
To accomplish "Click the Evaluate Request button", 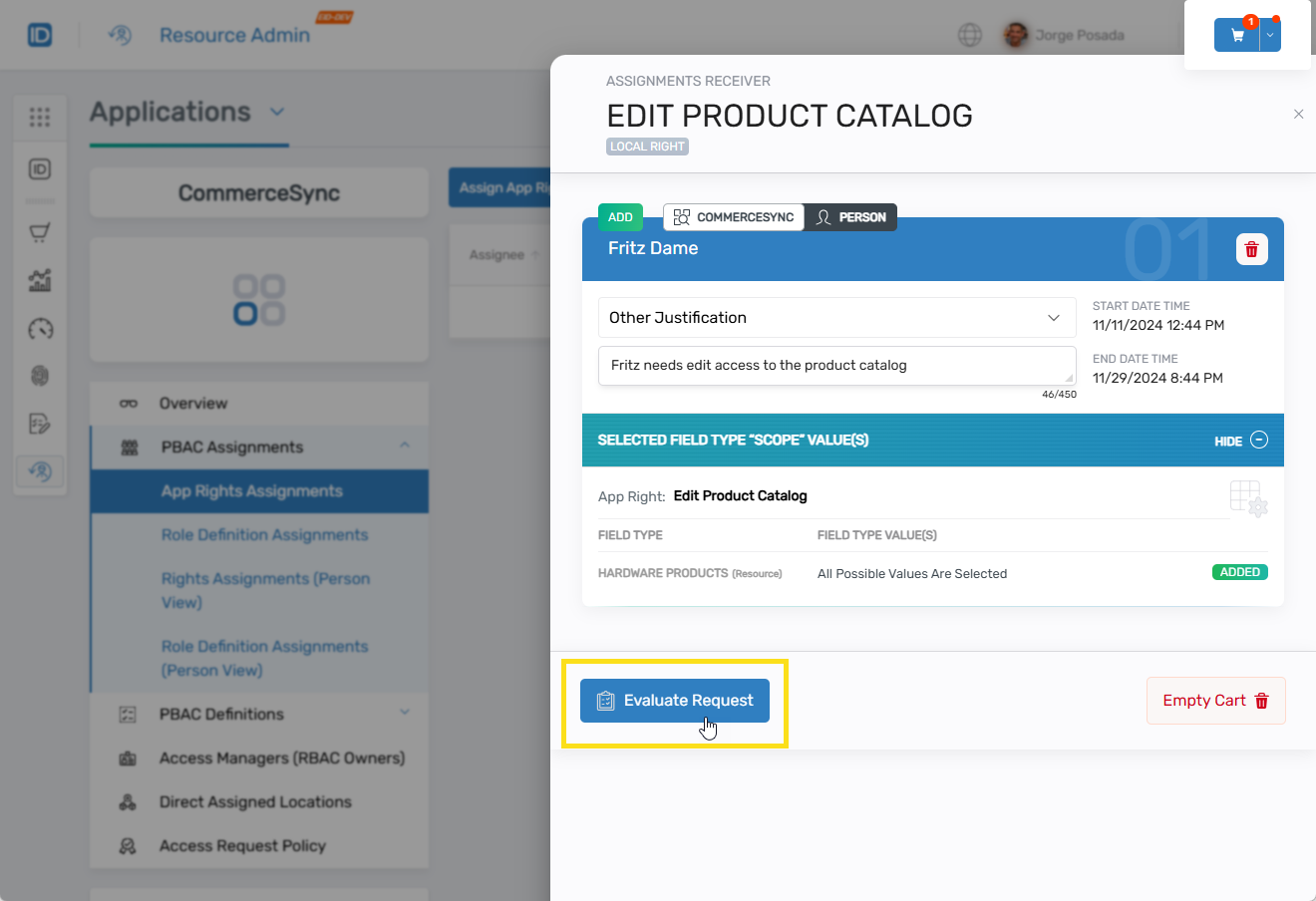I will coord(674,701).
